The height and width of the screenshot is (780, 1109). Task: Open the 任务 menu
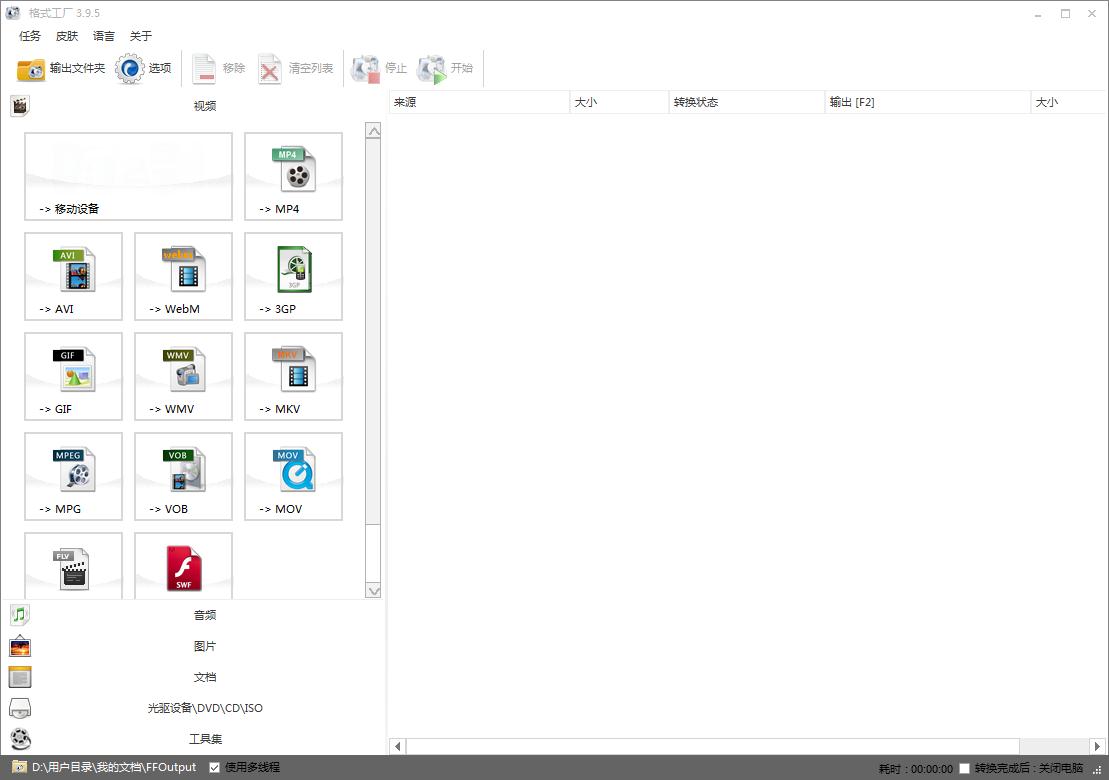tap(30, 36)
